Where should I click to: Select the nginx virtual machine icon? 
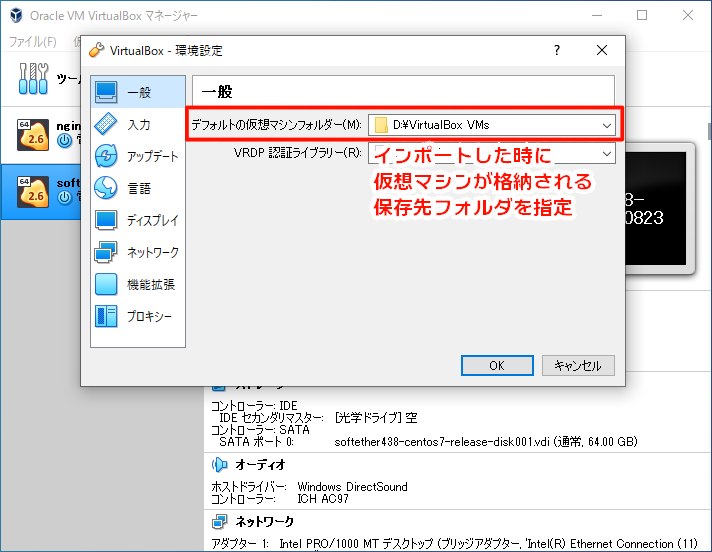(33, 135)
